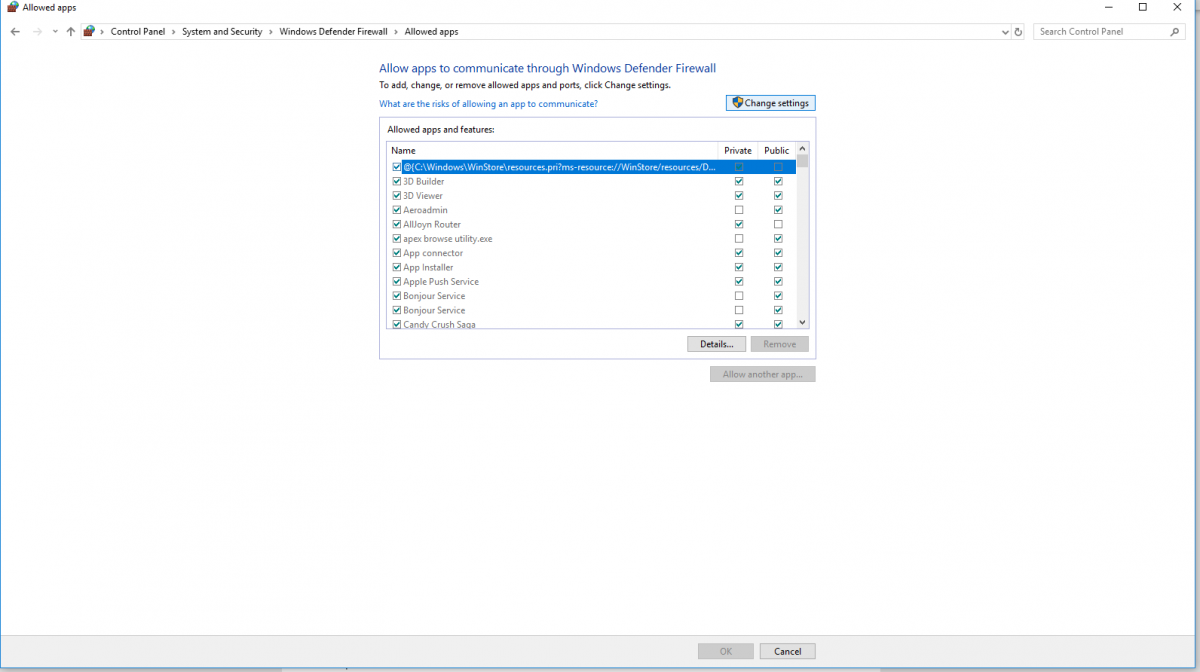This screenshot has height=672, width=1200.
Task: Expand the chevron after System and Security
Action: pos(271,32)
